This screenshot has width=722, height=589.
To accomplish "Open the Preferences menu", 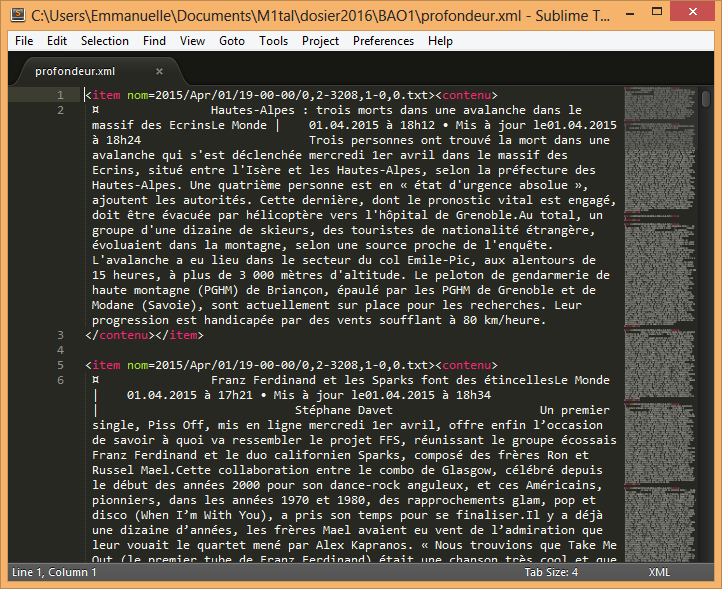I will click(x=383, y=41).
